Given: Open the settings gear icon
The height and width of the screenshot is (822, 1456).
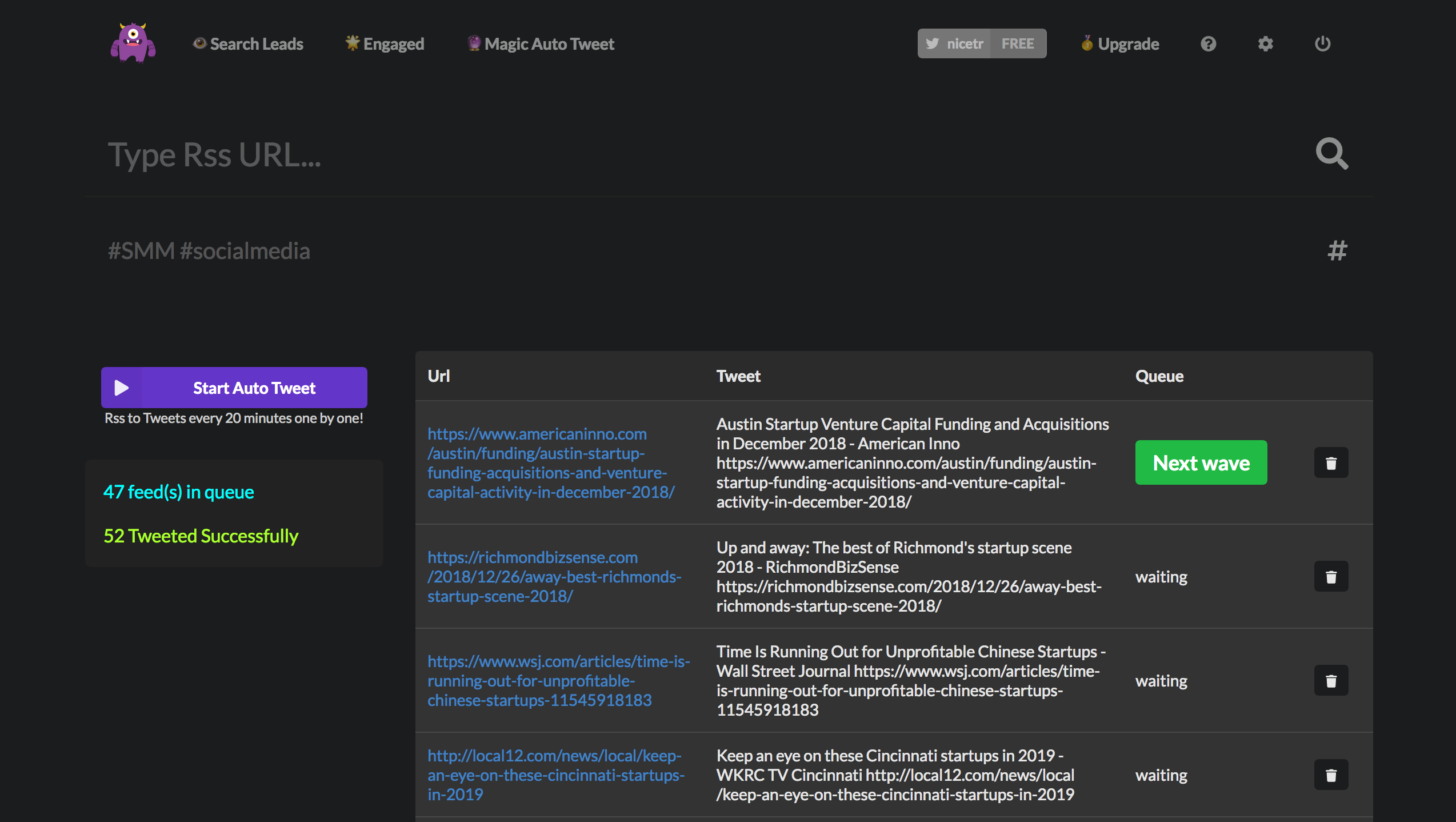Looking at the screenshot, I should tap(1265, 43).
